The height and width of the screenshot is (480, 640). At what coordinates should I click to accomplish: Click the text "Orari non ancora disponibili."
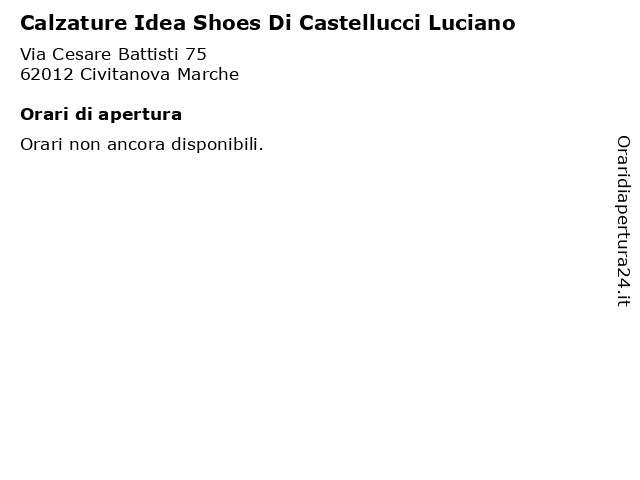pyautogui.click(x=142, y=144)
